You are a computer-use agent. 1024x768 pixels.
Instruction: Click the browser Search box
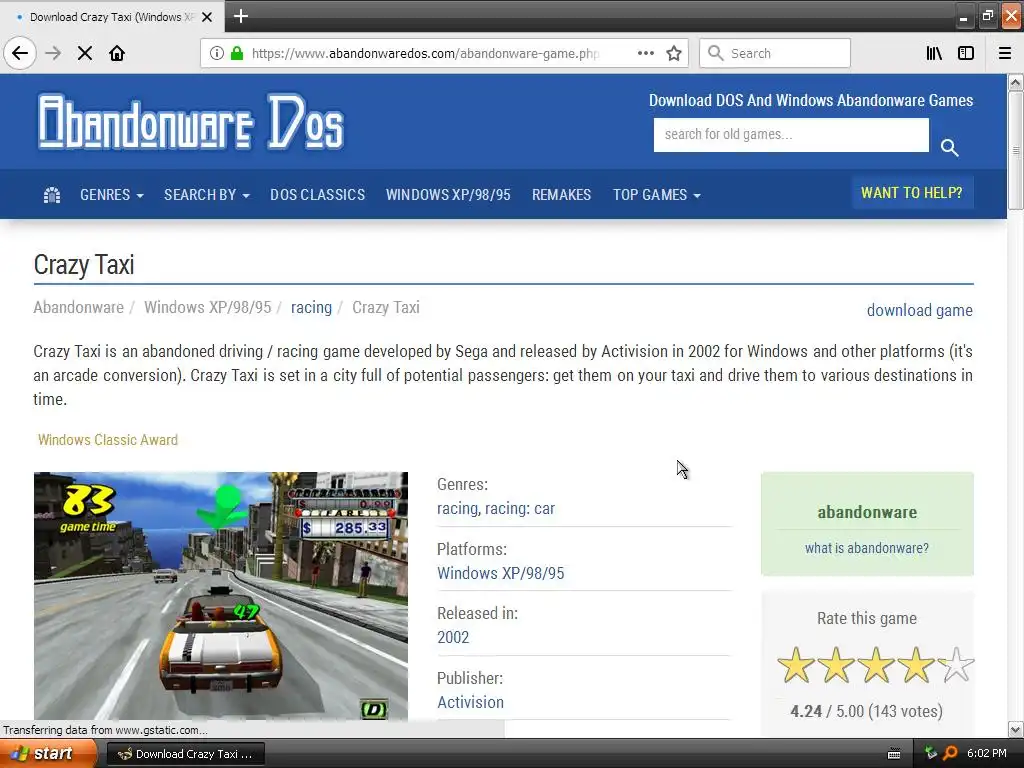[775, 53]
